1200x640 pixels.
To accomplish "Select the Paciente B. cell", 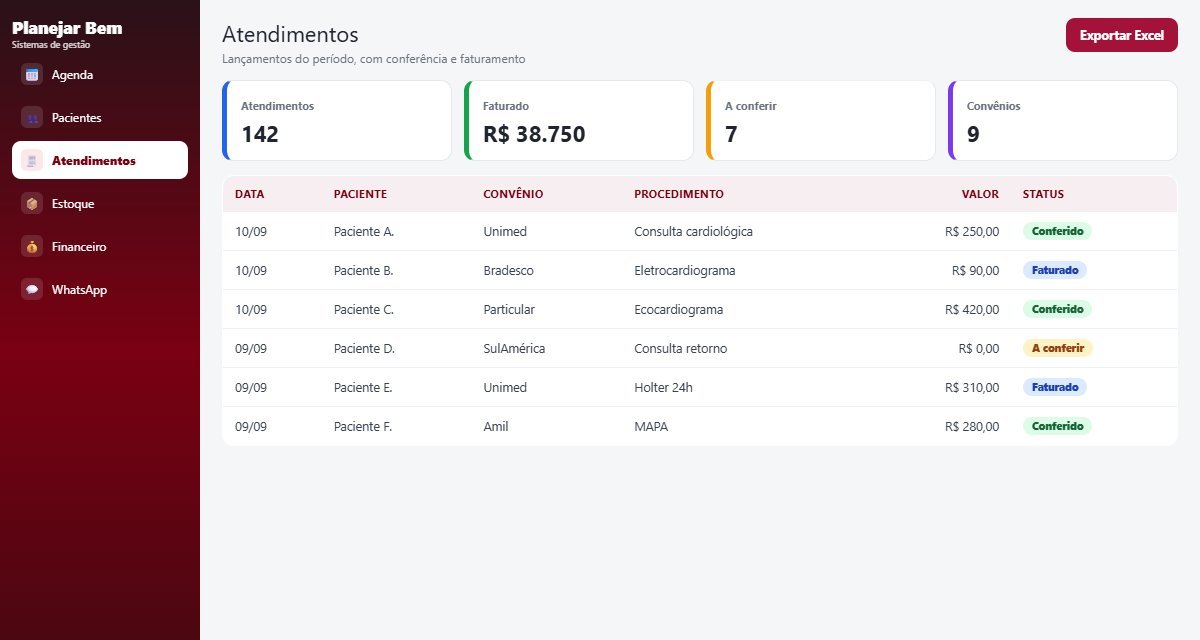I will 364,270.
